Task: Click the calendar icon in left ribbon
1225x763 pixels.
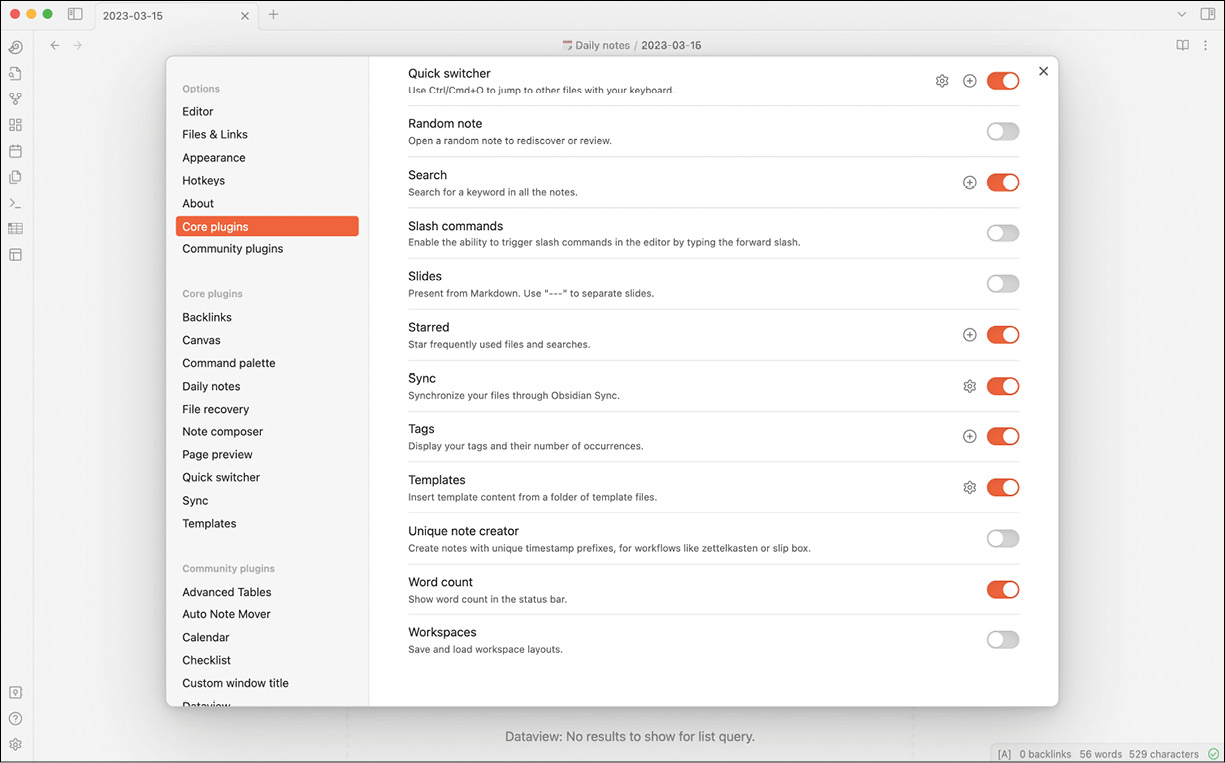Action: tap(15, 151)
